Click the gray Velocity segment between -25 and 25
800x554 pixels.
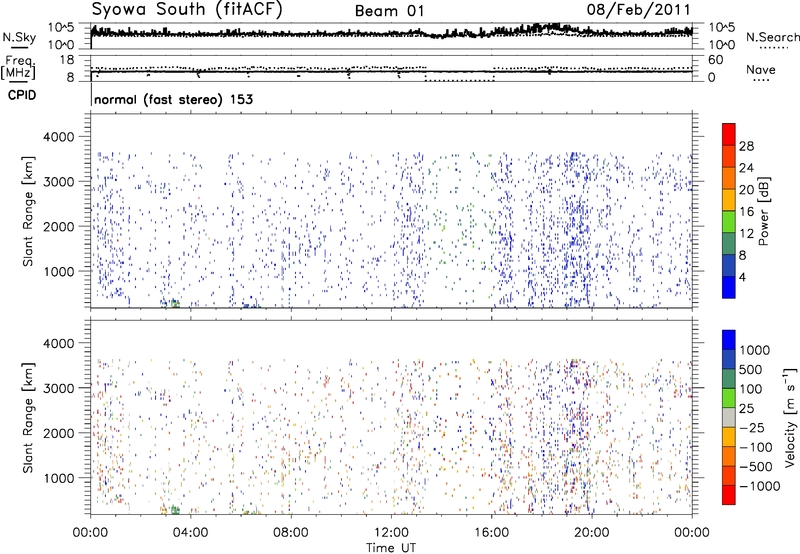729,417
